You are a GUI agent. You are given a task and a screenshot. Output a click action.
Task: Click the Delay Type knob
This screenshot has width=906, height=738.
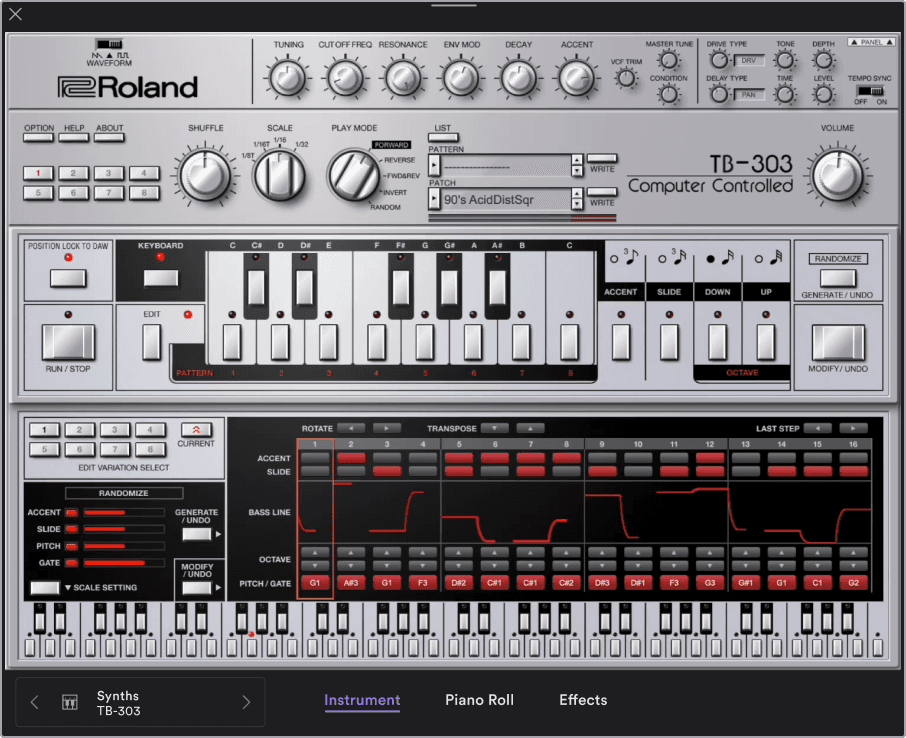coord(719,94)
